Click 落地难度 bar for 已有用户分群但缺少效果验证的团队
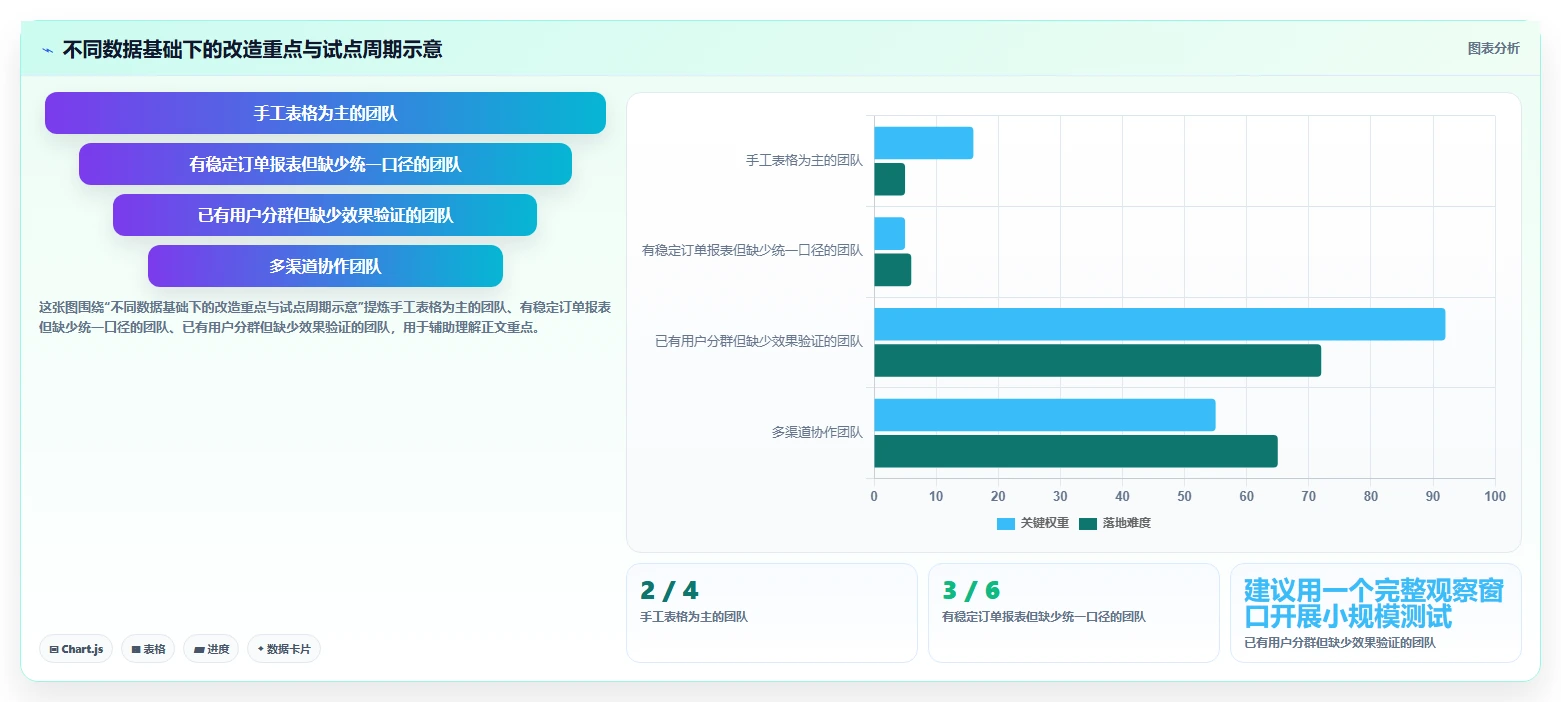This screenshot has height=702, width=1561. pyautogui.click(x=1097, y=360)
